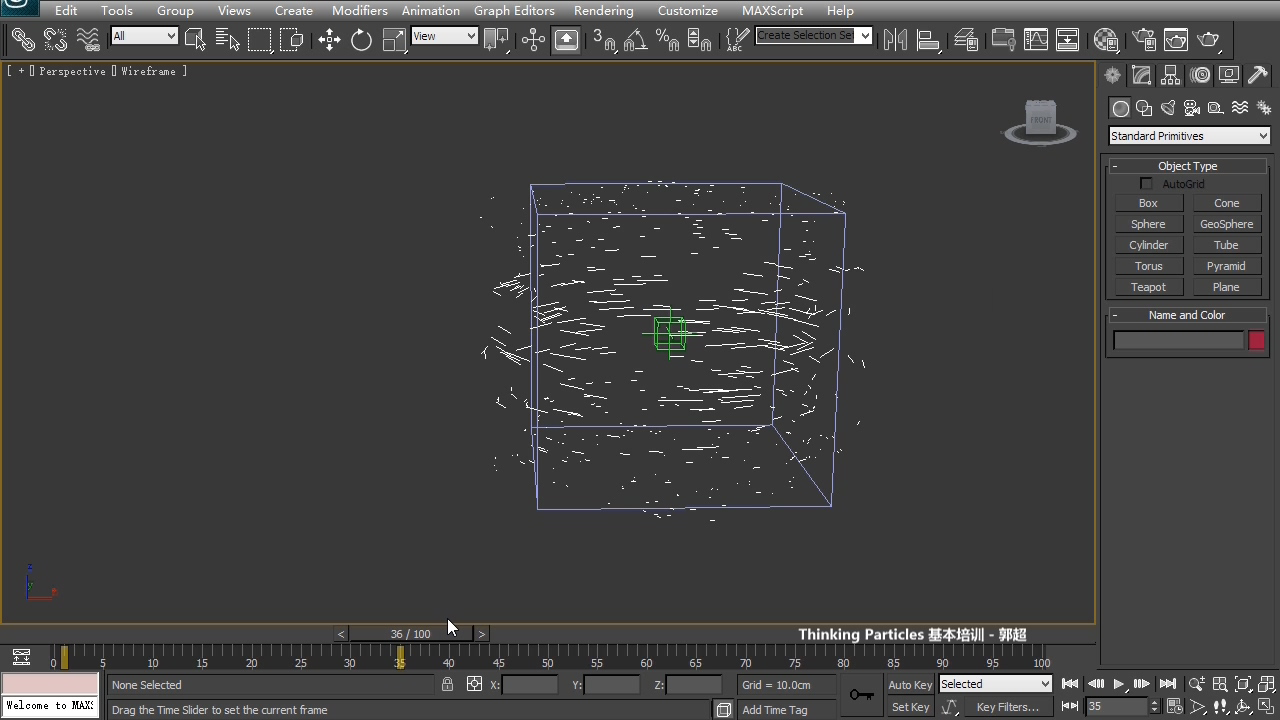Select the Unlink Selection tool
The image size is (1280, 720).
[x=55, y=39]
